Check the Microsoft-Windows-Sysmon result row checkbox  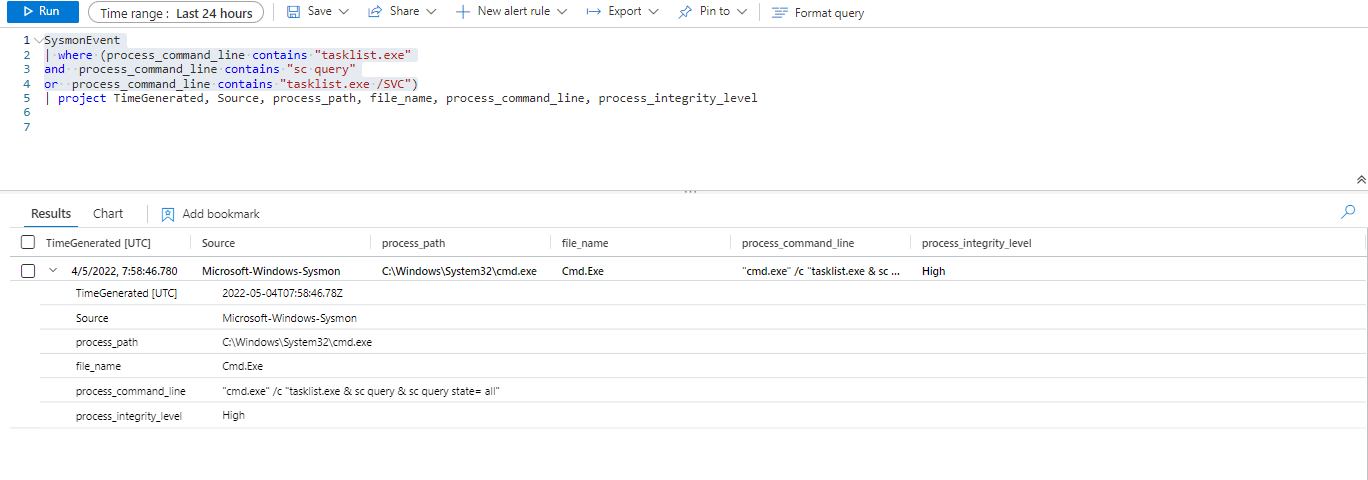click(x=28, y=271)
